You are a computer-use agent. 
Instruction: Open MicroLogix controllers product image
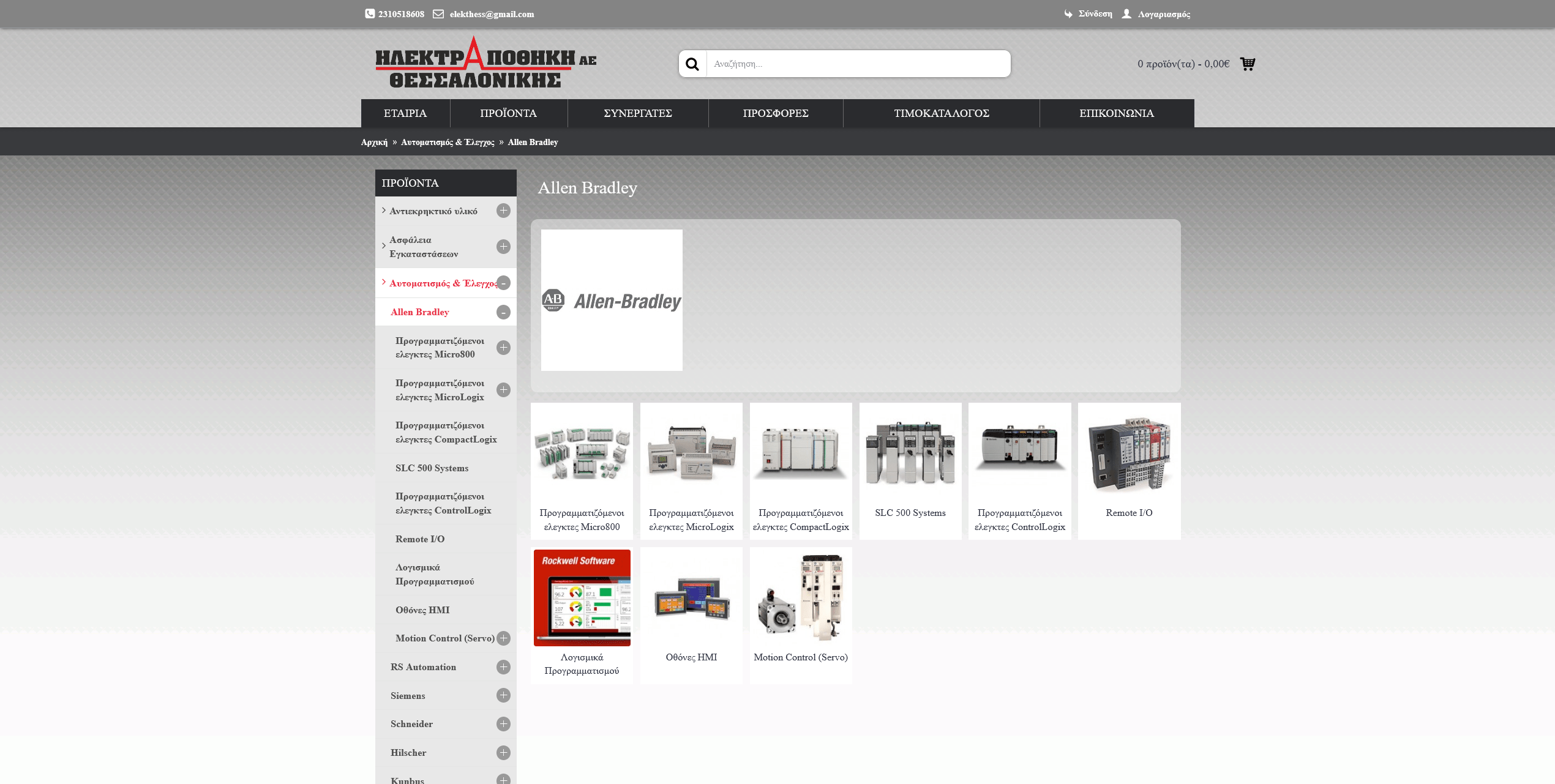691,454
